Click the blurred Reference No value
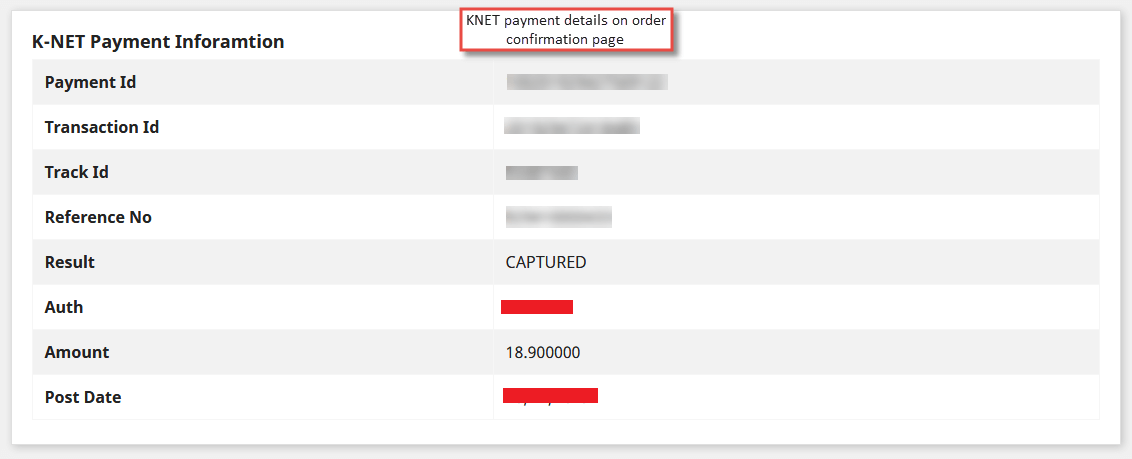The height and width of the screenshot is (459, 1132). (x=558, y=217)
